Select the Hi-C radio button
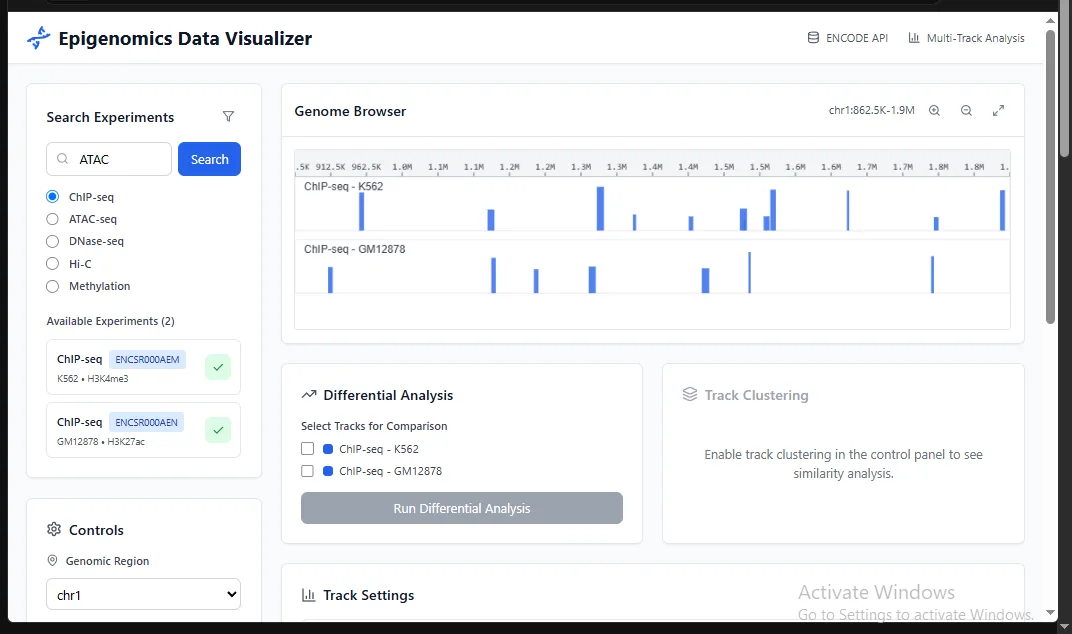 point(53,264)
